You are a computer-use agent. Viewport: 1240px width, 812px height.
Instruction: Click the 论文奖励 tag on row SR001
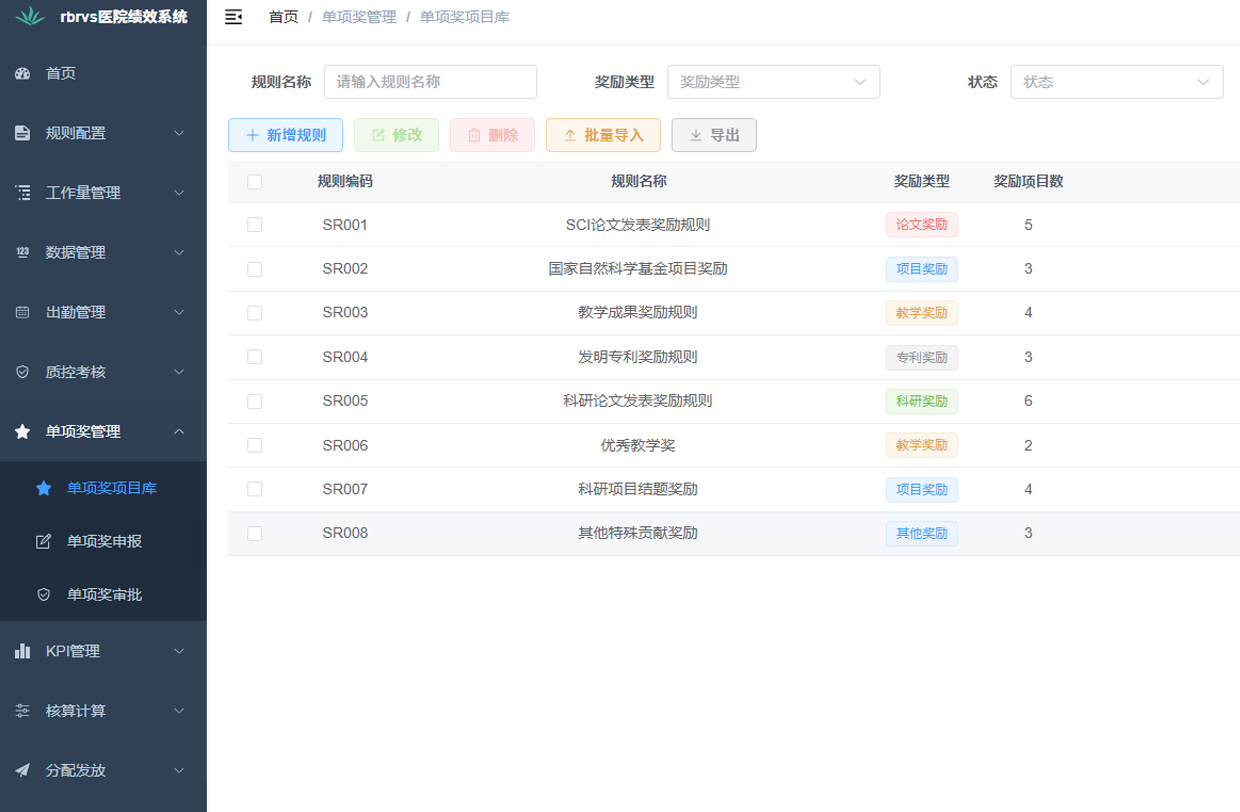tap(921, 224)
